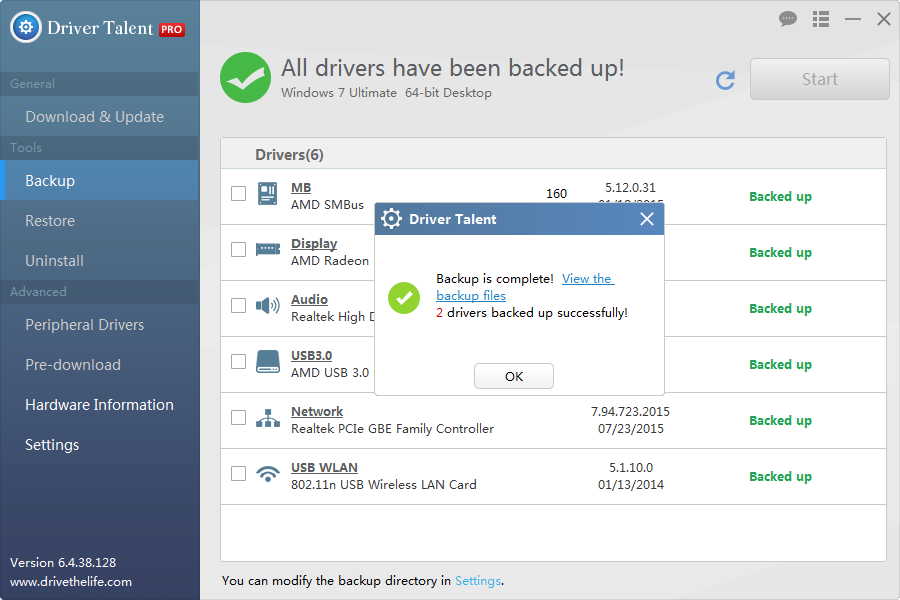This screenshot has height=600, width=900.
Task: Enable the Network driver checkbox
Action: click(238, 417)
